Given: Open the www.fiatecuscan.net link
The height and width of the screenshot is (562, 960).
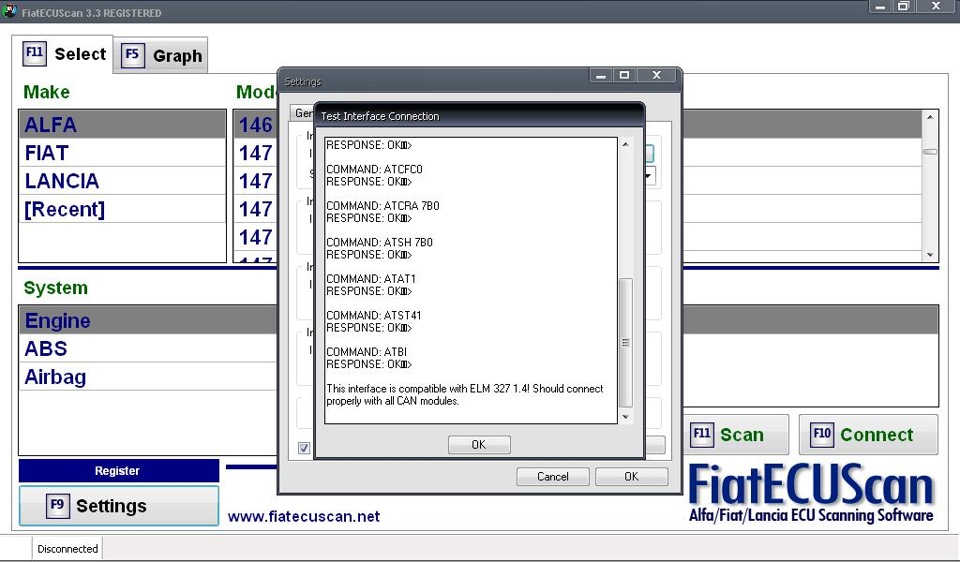Looking at the screenshot, I should tap(304, 516).
